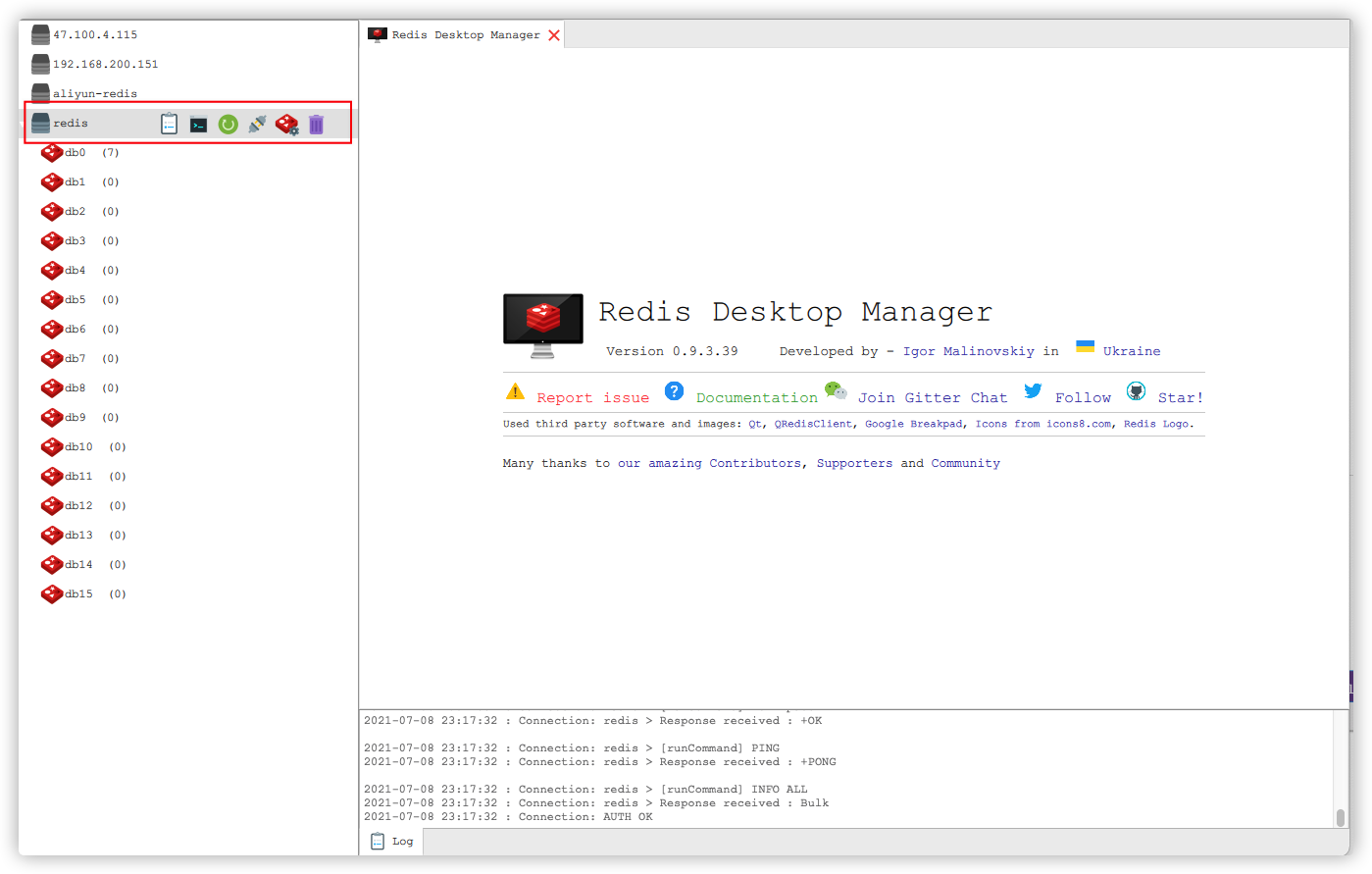Close the Redis Desktop Manager tab with red X
Screen dimensions: 1372x874
click(x=554, y=35)
